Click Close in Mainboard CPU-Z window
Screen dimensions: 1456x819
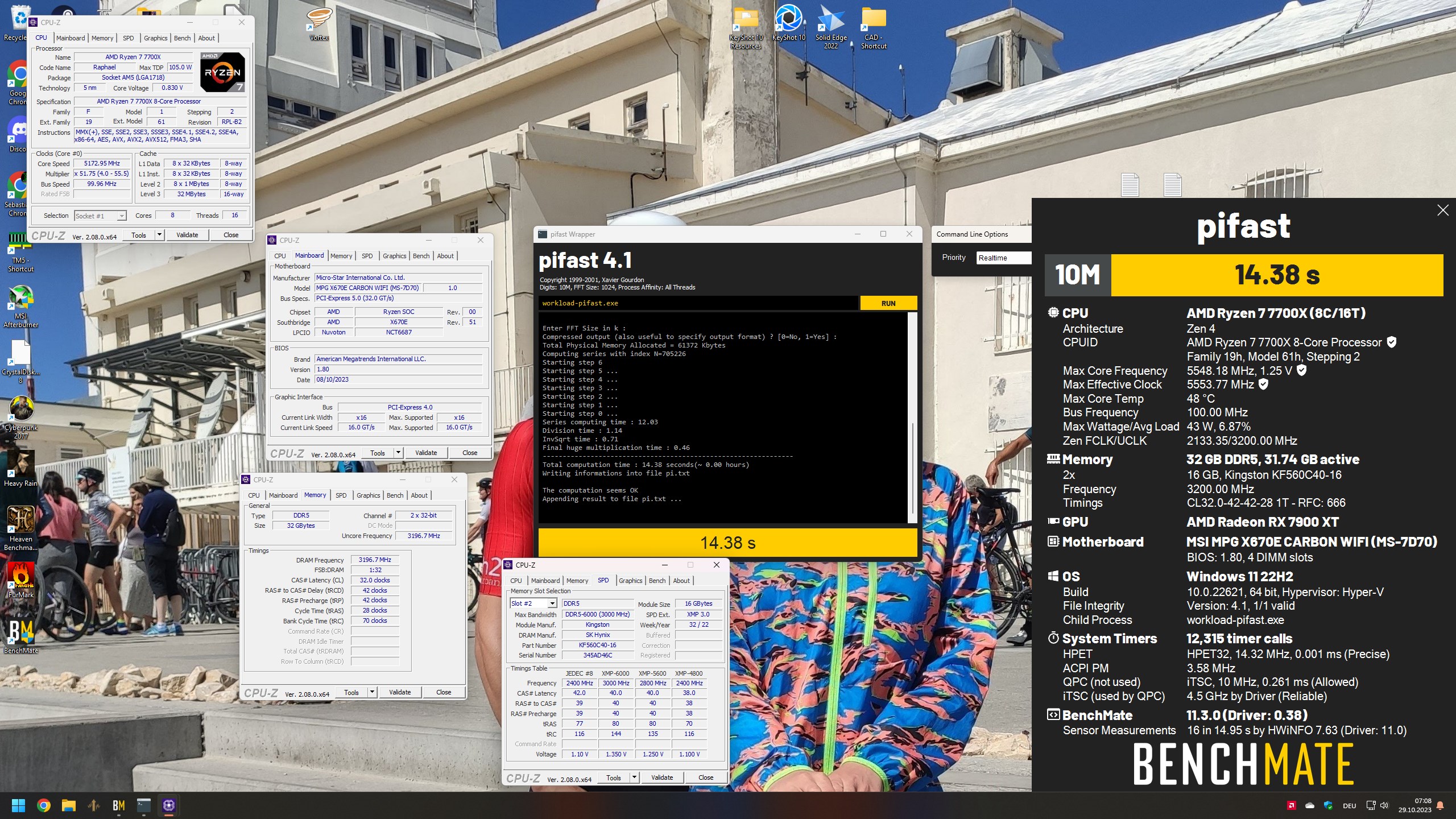click(x=470, y=453)
